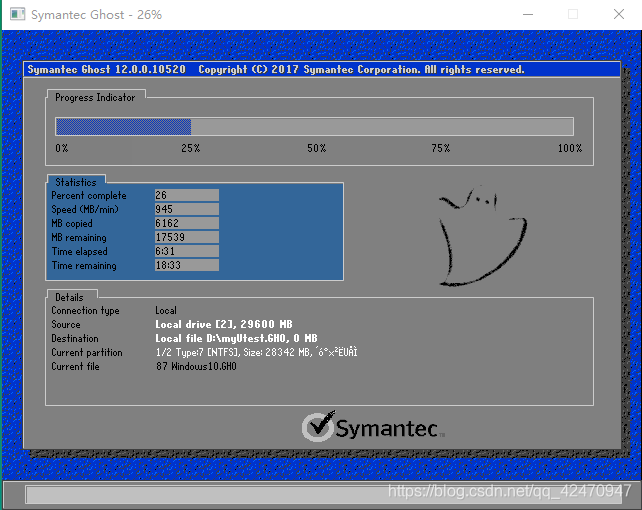Click the Time remaining label
This screenshot has width=642, height=510.
point(84,265)
